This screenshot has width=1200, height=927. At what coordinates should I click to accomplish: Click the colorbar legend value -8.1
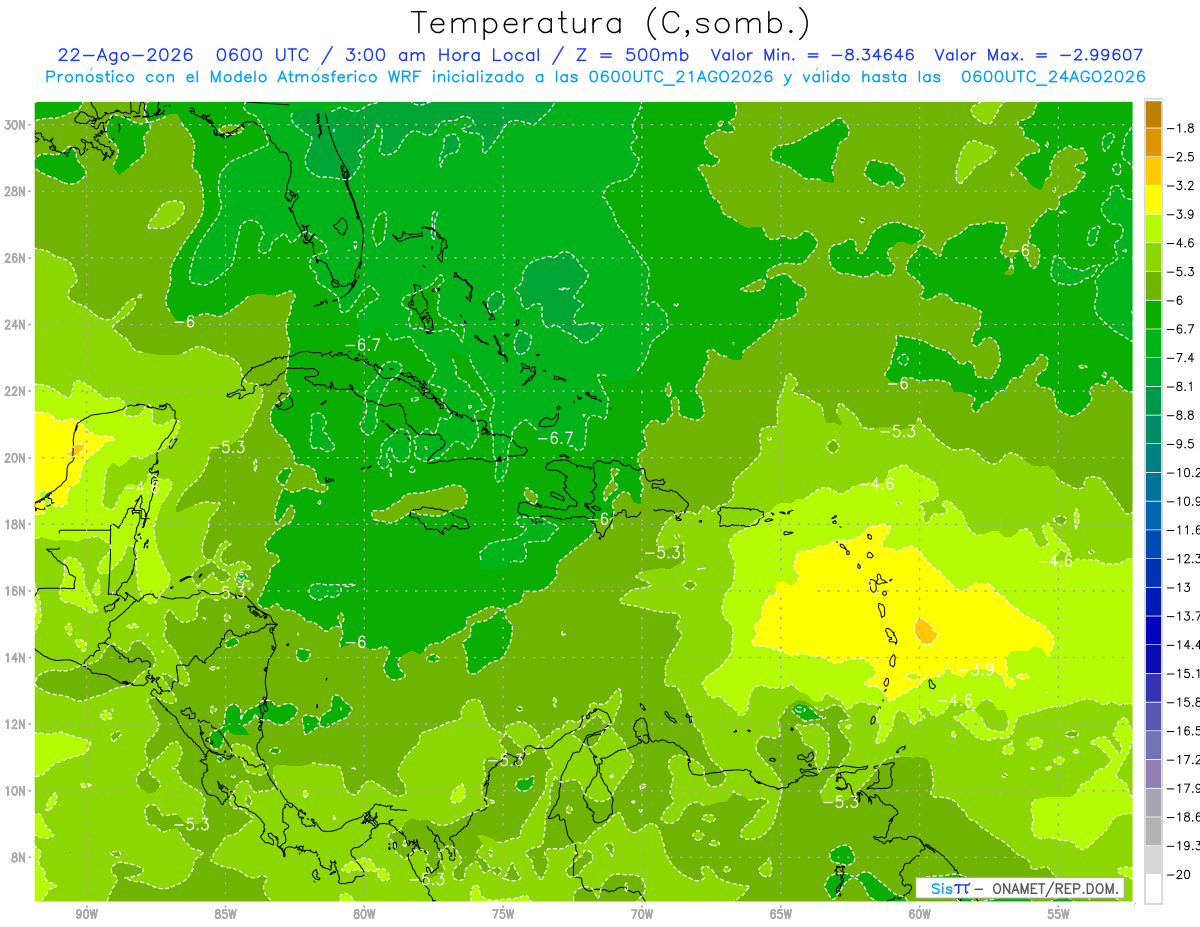click(1183, 387)
